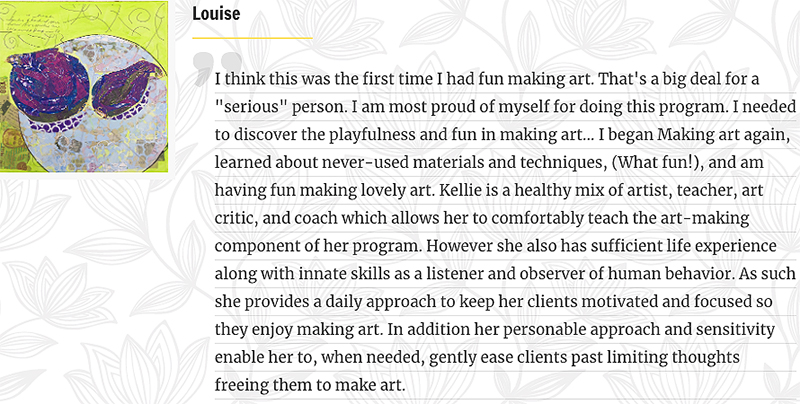Click the line beginning "enable her to, when needed"
The height and width of the screenshot is (404, 800).
(477, 357)
